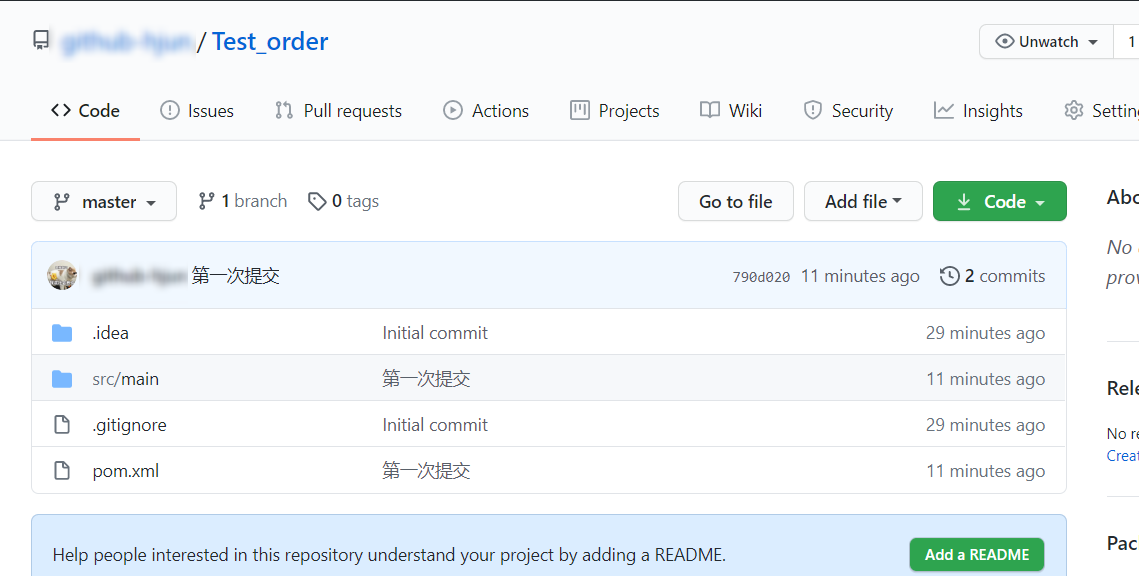Click the src/main folder icon
The image size is (1139, 576).
62,378
